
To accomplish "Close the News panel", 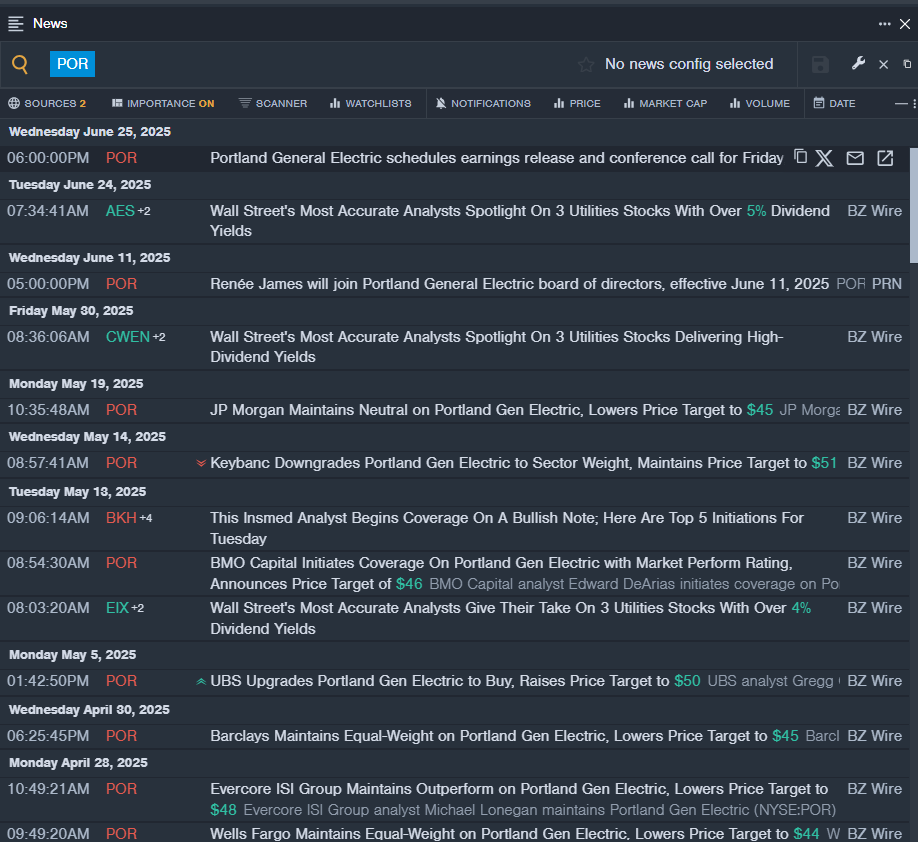I will pyautogui.click(x=905, y=24).
